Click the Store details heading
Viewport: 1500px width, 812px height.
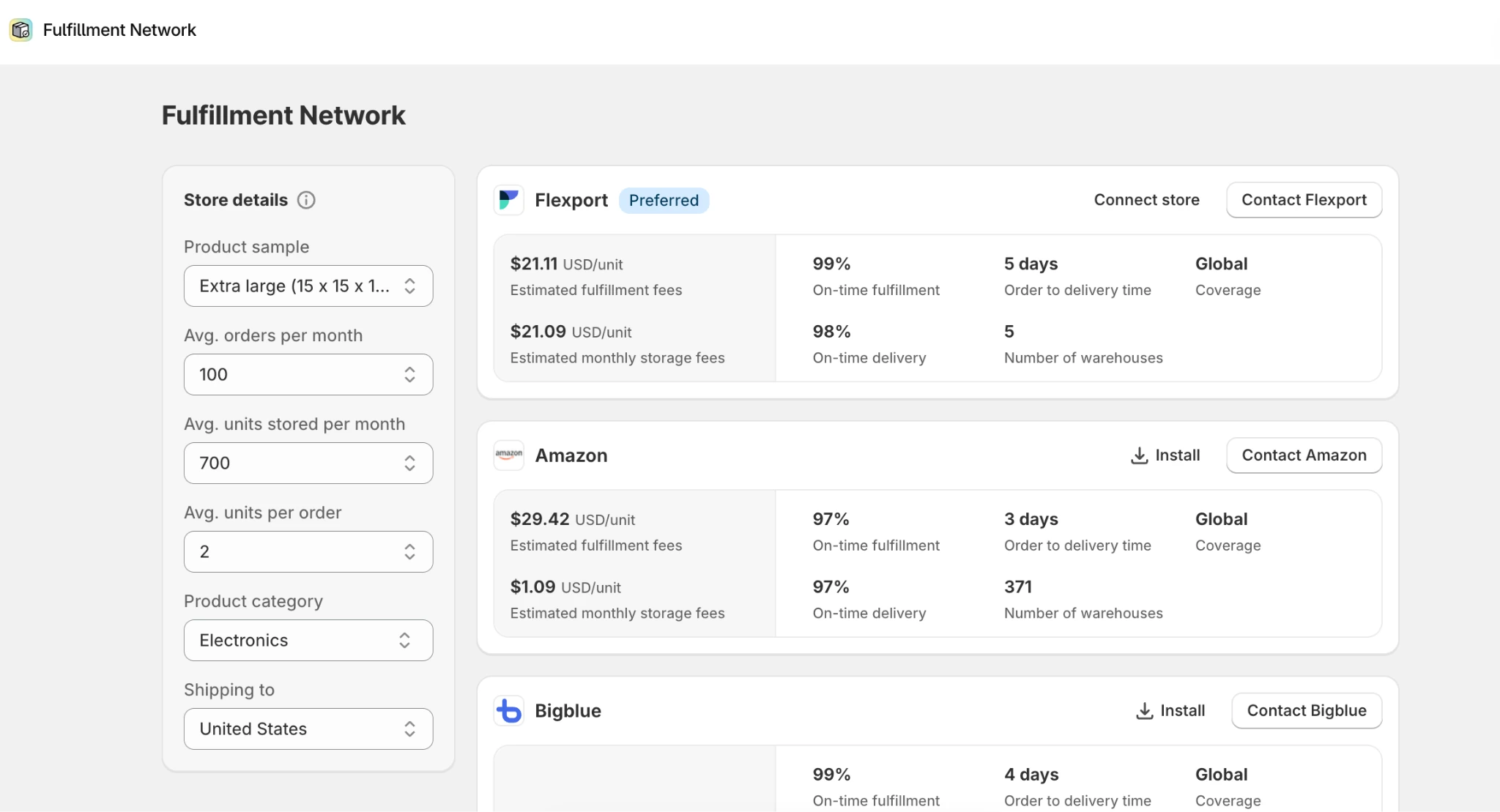click(236, 200)
